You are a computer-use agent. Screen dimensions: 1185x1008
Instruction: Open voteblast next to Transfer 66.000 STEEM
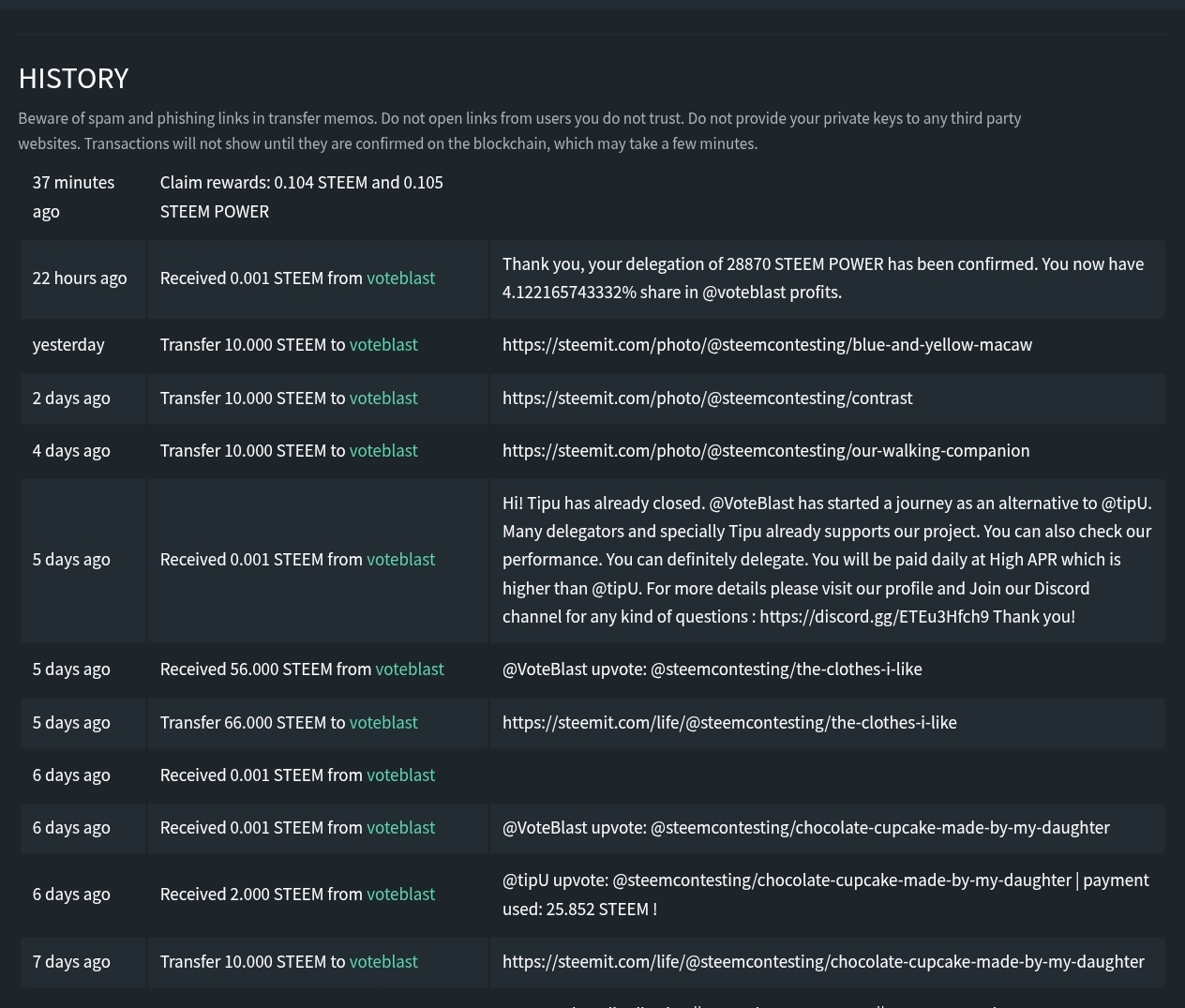(383, 723)
